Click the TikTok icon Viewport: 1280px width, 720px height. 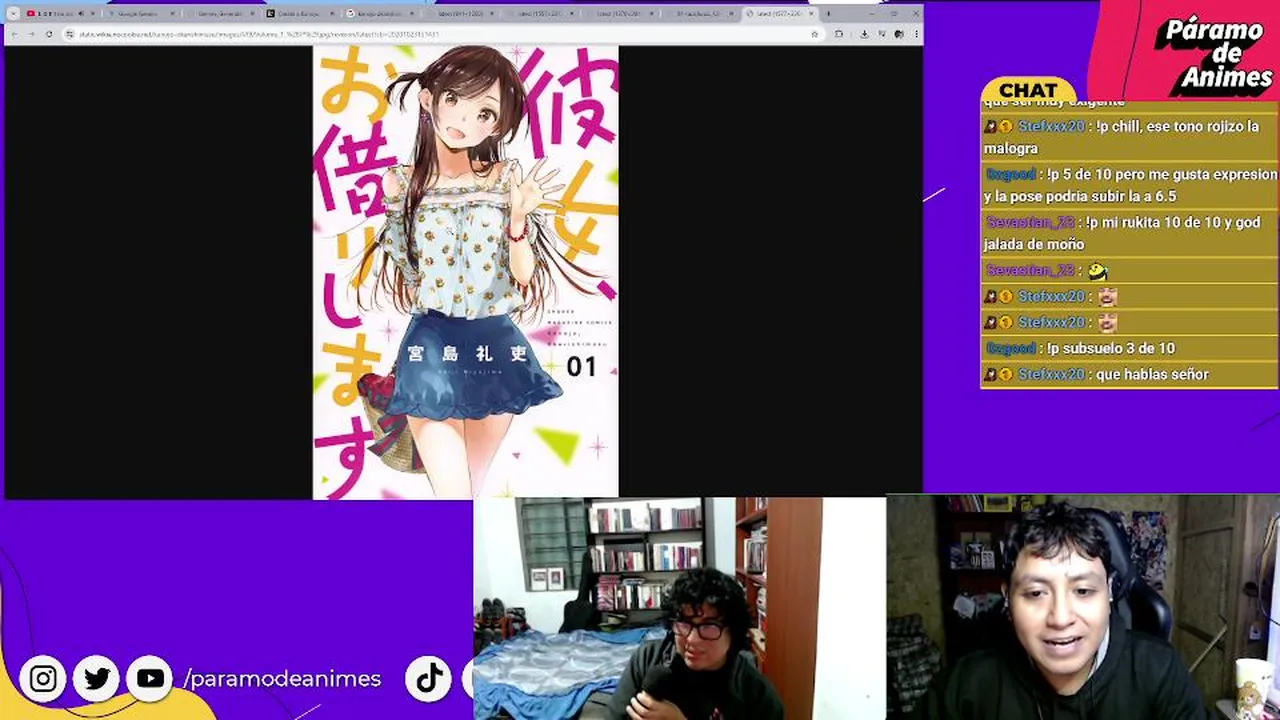[429, 679]
